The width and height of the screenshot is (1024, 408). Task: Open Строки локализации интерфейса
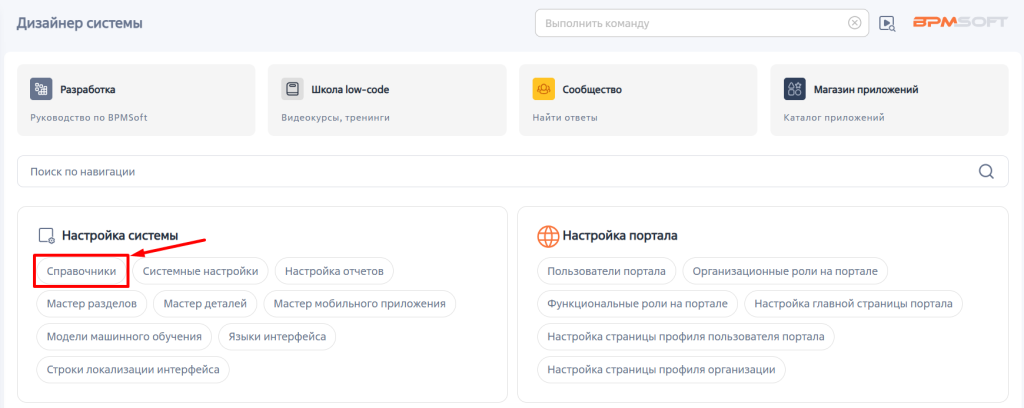tap(133, 369)
